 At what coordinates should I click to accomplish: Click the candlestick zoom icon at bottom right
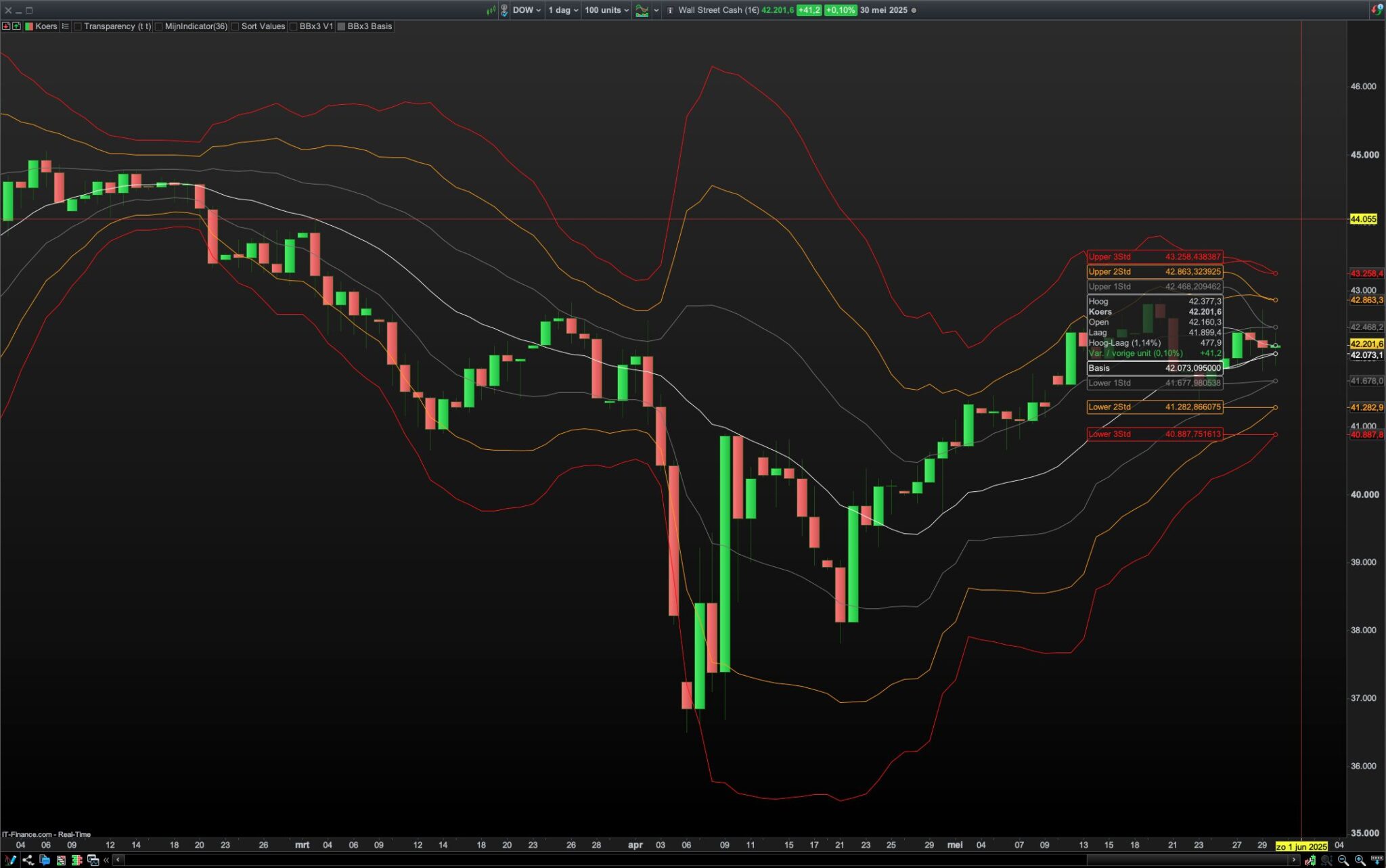point(1310,861)
